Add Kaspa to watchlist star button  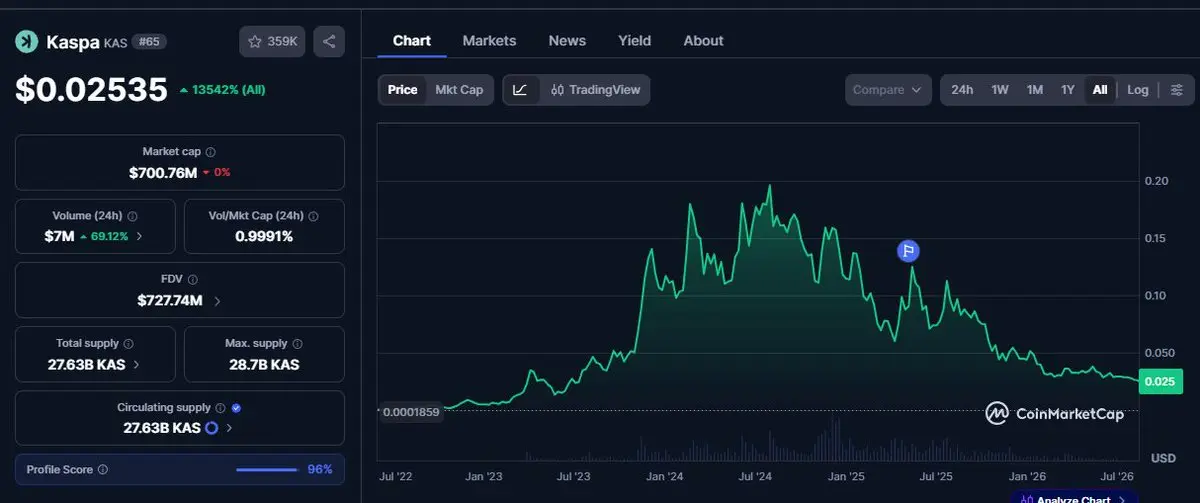point(272,41)
